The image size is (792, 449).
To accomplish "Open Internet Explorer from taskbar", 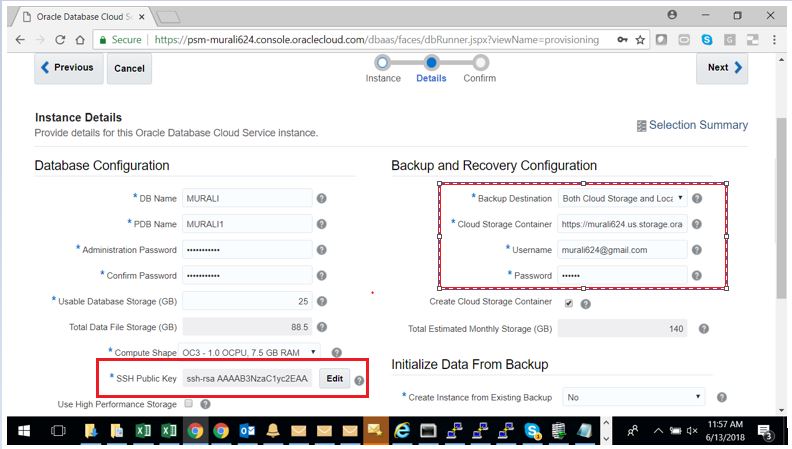I will [402, 431].
